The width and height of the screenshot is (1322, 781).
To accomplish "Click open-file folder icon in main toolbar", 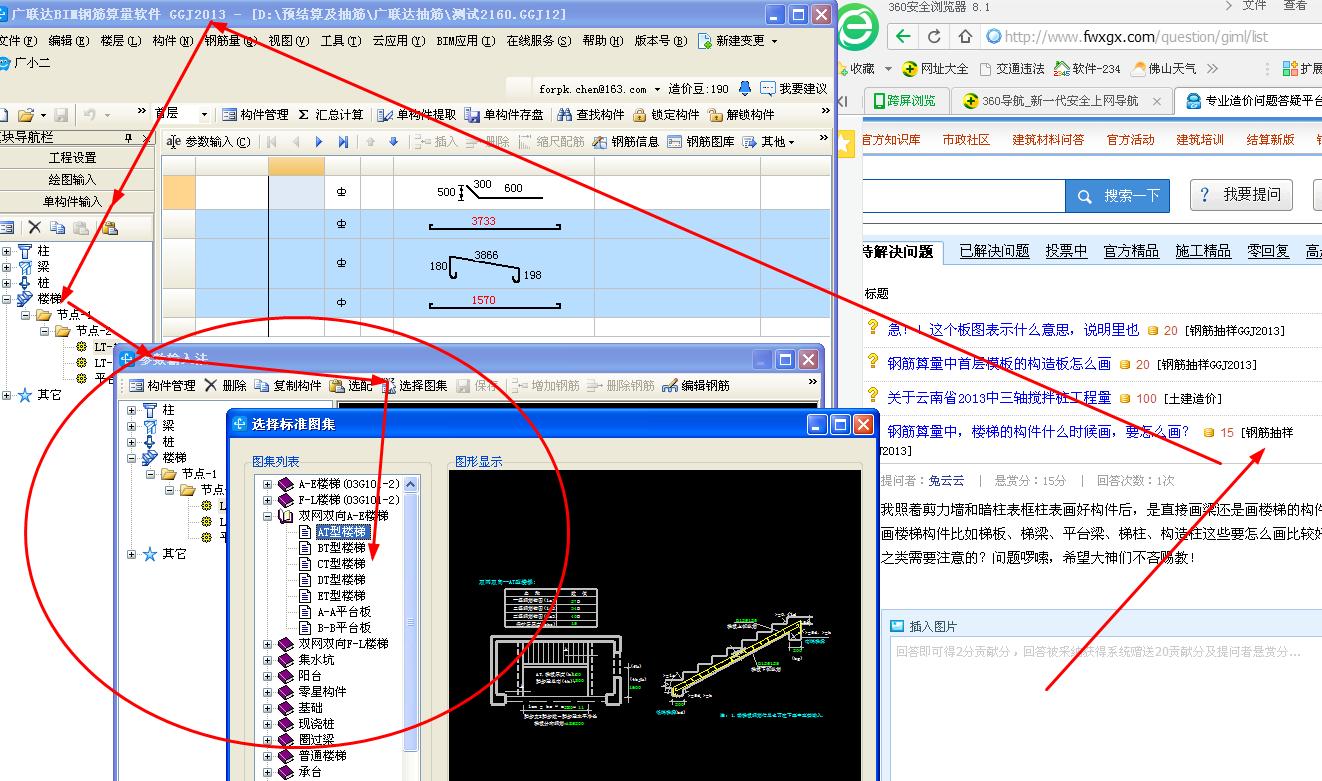I will [27, 115].
